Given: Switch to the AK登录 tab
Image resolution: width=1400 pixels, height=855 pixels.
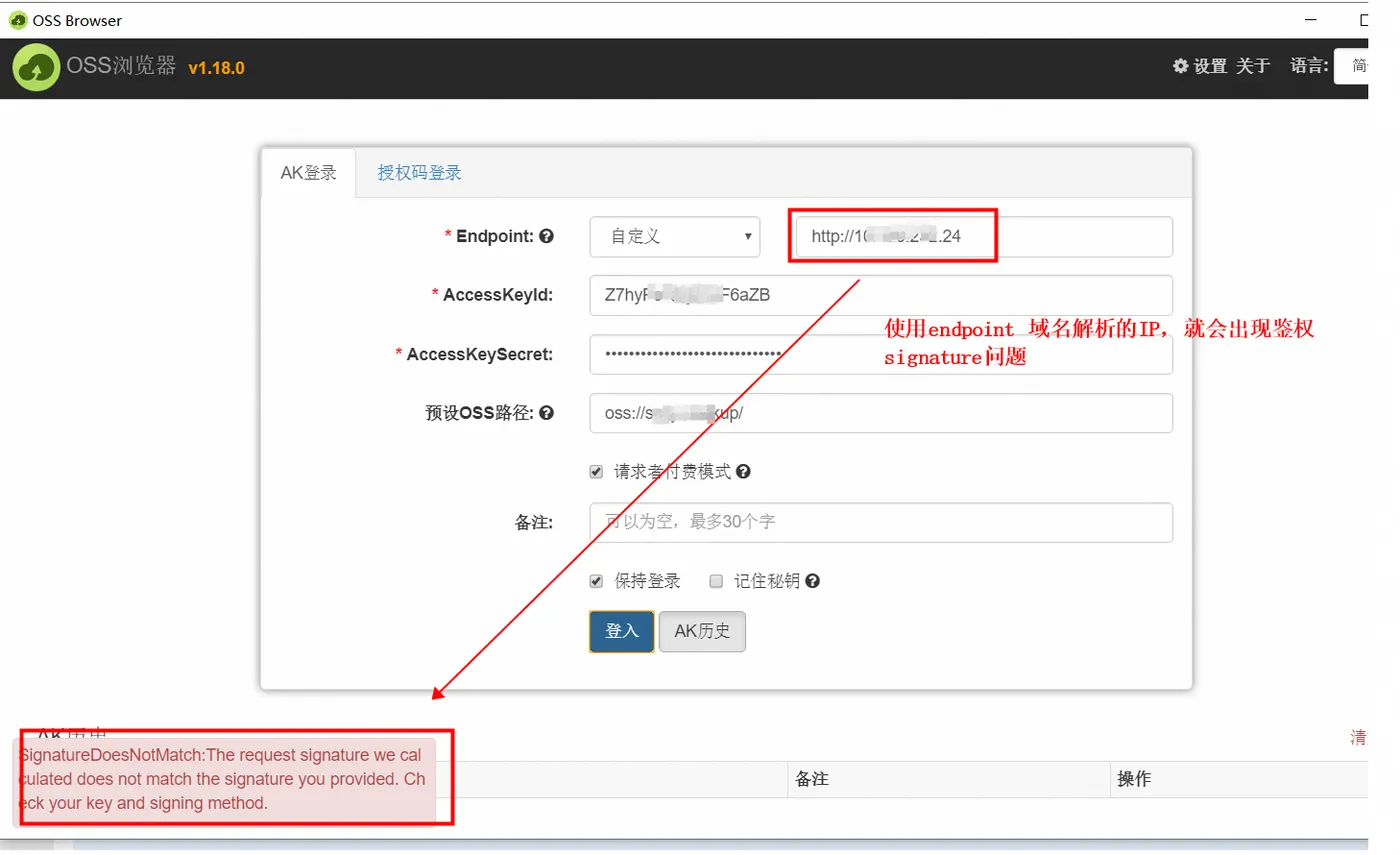Looking at the screenshot, I should click(x=308, y=172).
